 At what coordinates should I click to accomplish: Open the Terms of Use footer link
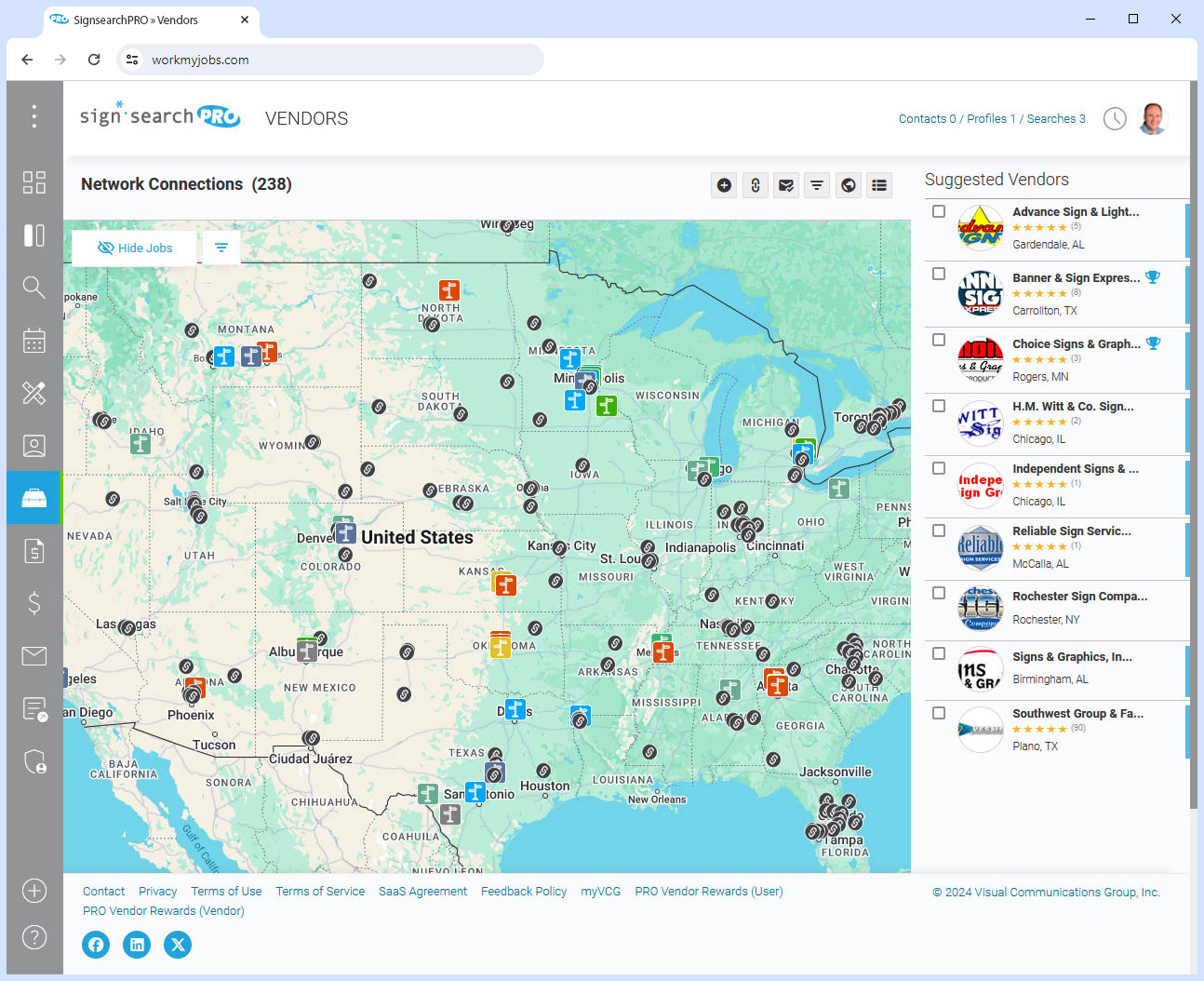click(226, 891)
